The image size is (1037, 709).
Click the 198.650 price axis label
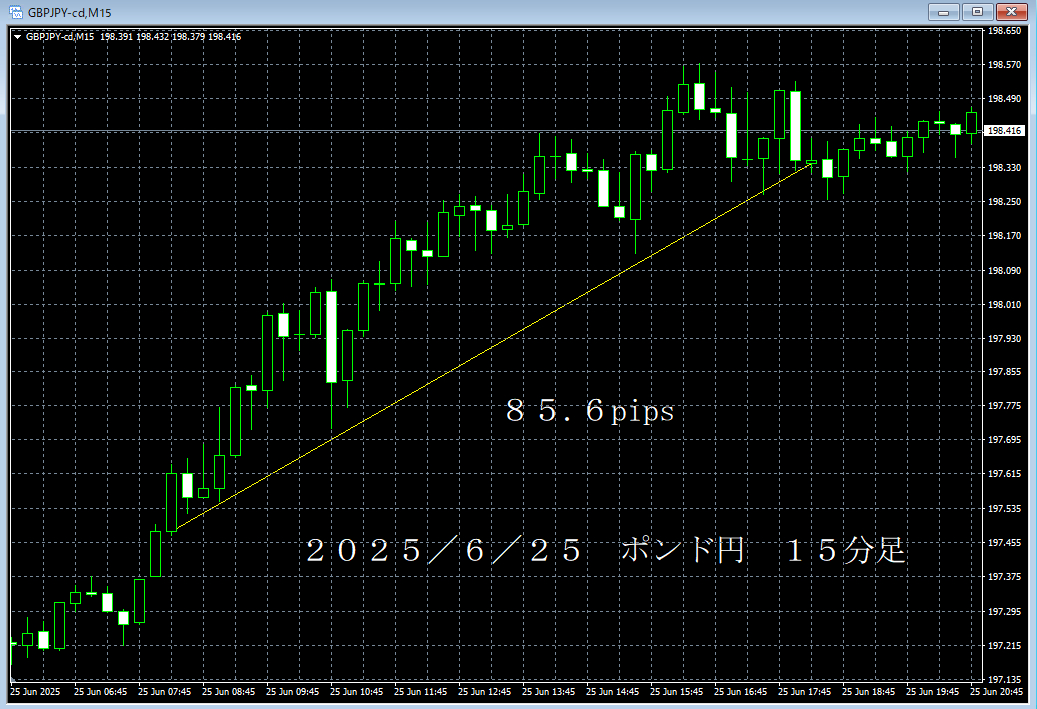click(x=1003, y=31)
